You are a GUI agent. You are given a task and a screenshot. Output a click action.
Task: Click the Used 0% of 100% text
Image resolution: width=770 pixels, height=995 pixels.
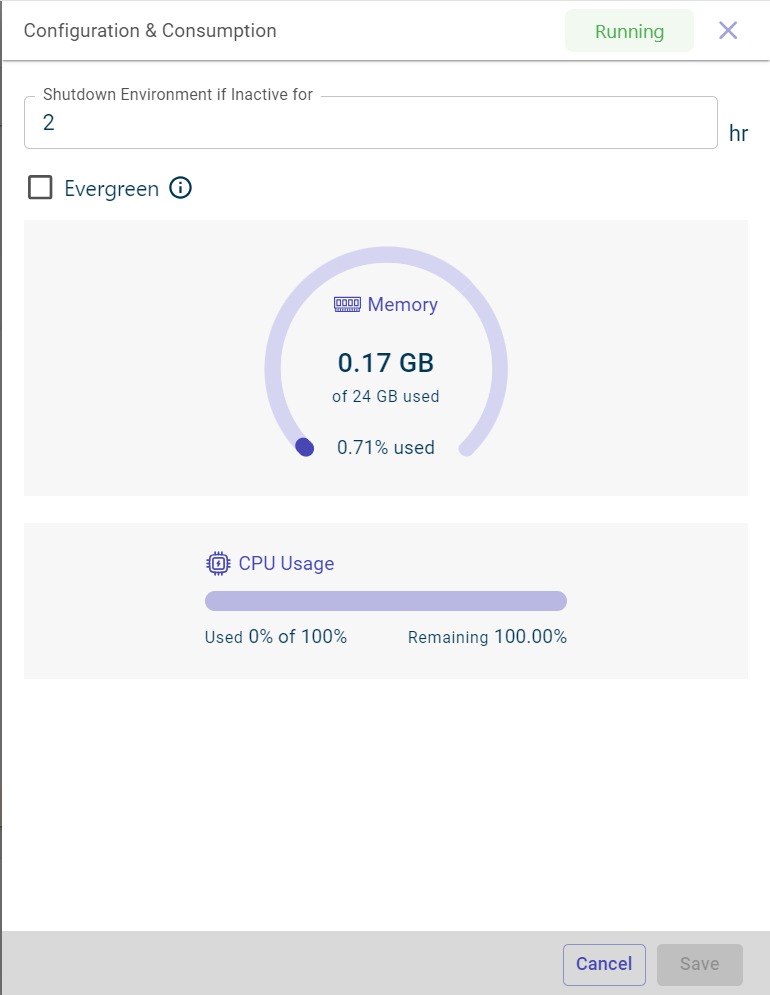coord(276,637)
